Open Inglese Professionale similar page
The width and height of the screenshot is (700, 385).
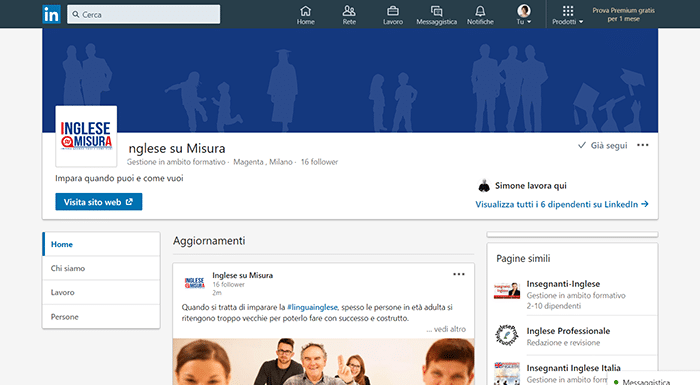coord(568,331)
